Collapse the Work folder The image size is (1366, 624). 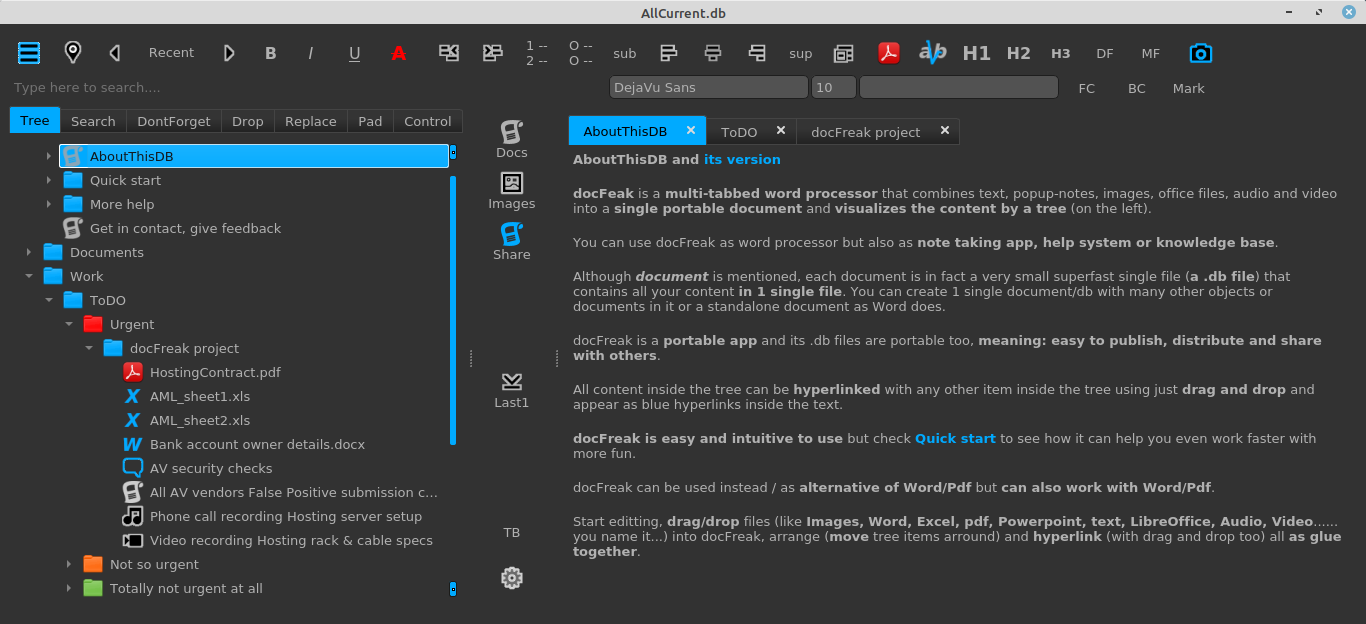(28, 276)
